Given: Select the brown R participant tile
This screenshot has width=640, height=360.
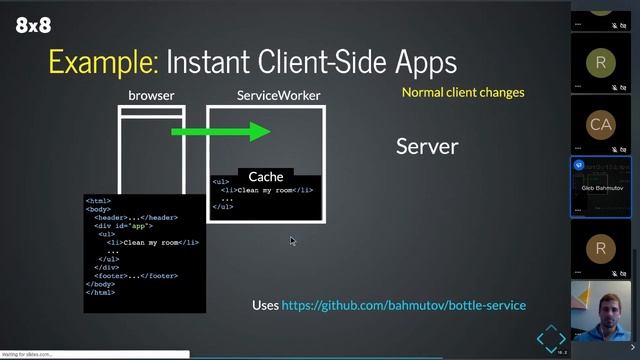Looking at the screenshot, I should pyautogui.click(x=601, y=249).
